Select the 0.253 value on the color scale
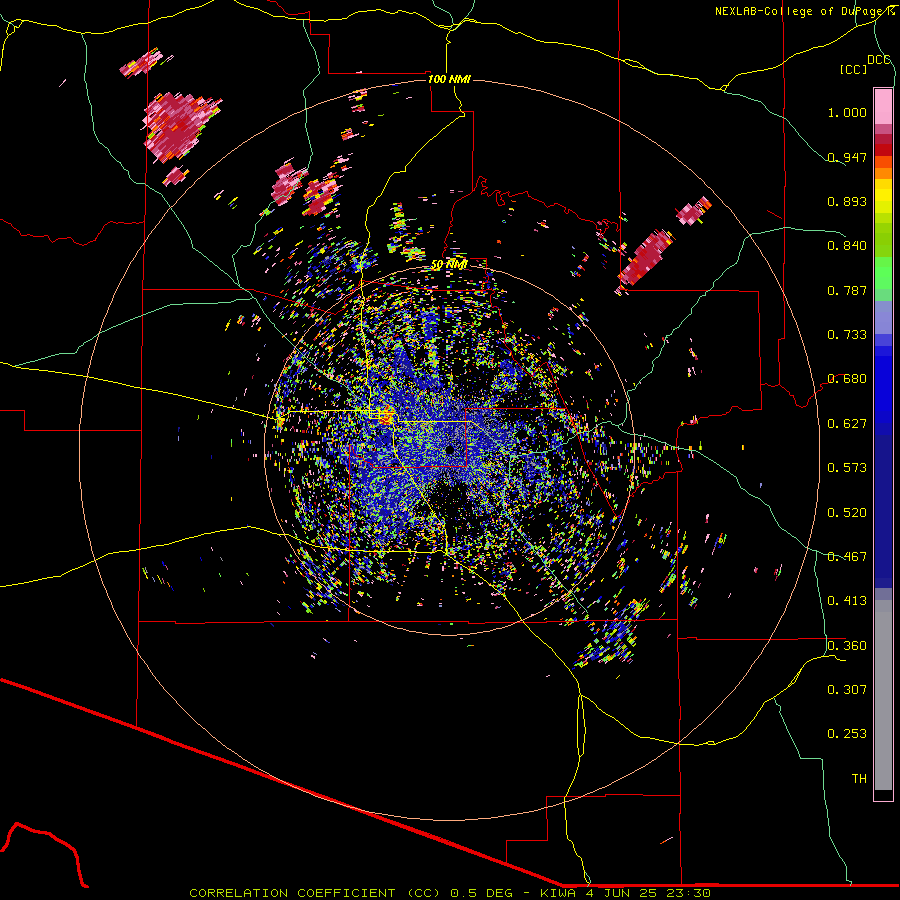The height and width of the screenshot is (900, 900). point(847,734)
